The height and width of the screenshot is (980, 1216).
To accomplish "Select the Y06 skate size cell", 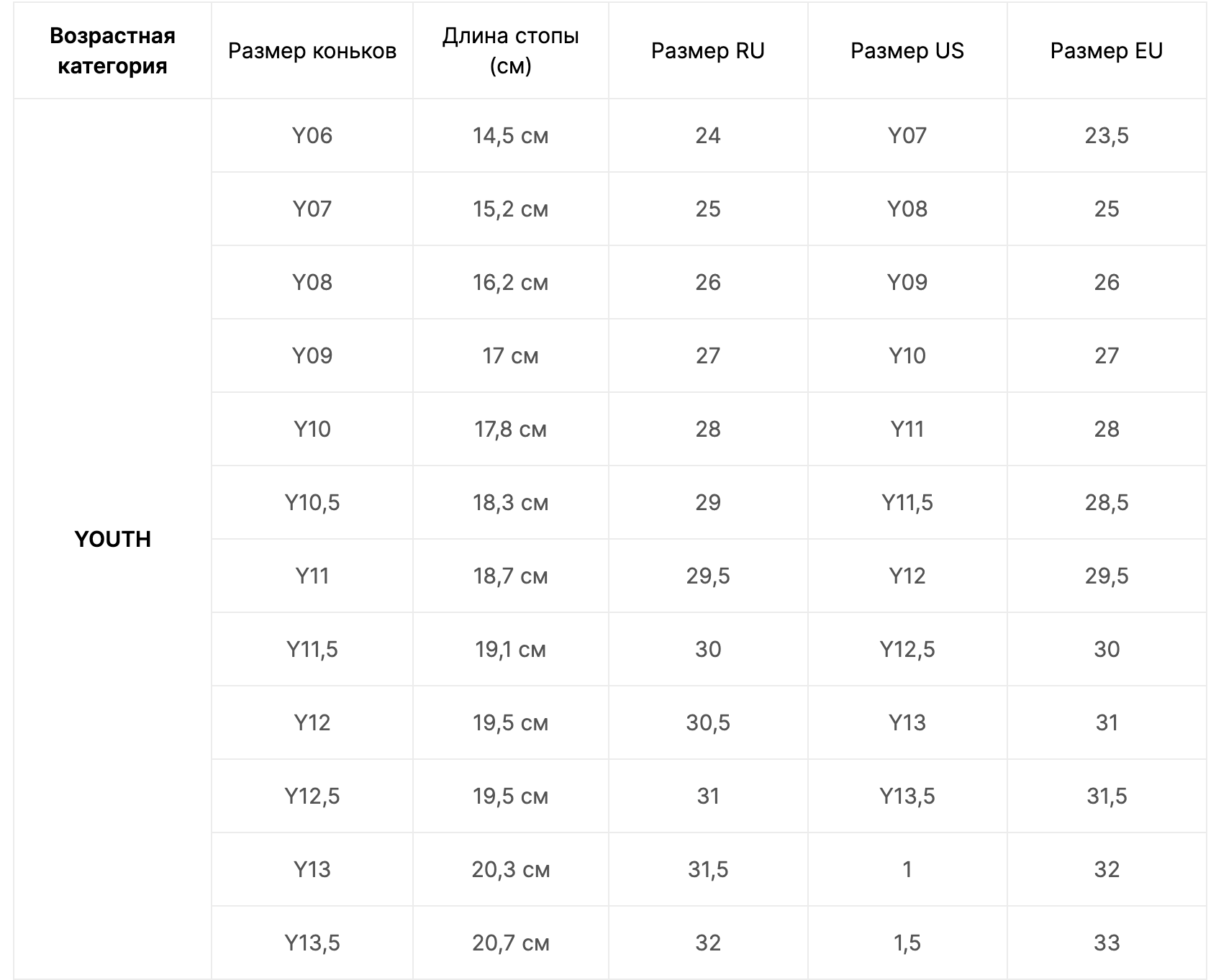I will pyautogui.click(x=312, y=136).
